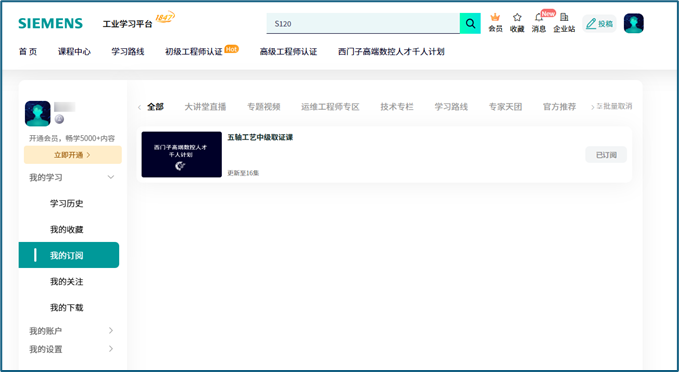Click the 更新至16集 text
The image size is (679, 372).
[x=243, y=173]
